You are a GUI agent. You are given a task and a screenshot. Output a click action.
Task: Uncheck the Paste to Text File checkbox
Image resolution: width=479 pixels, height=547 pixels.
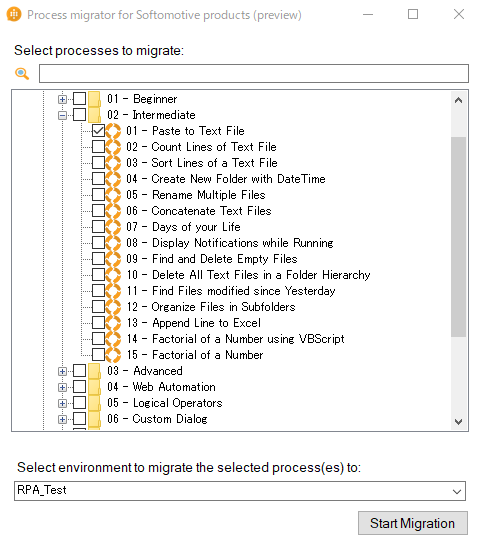pos(98,131)
